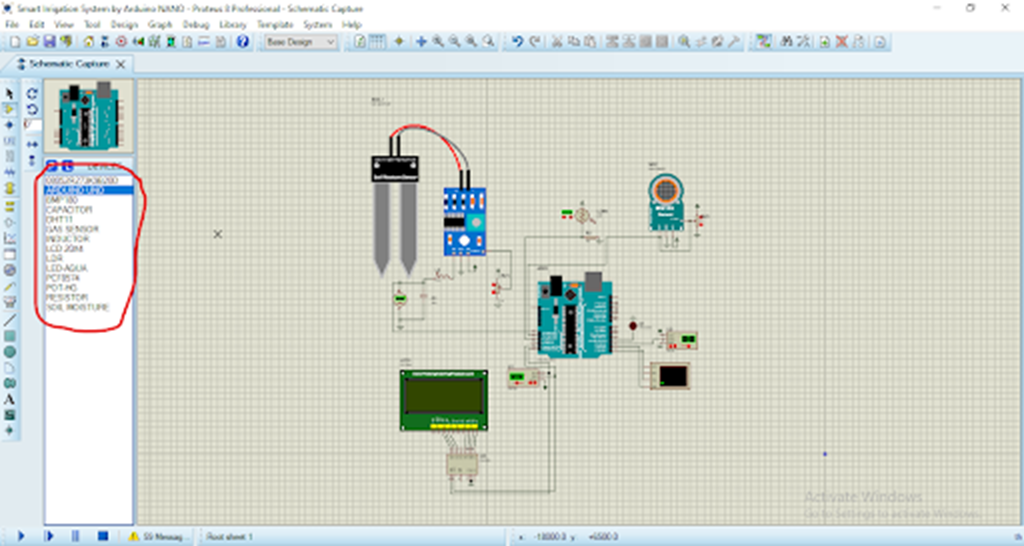Image resolution: width=1024 pixels, height=546 pixels.
Task: Open the Library menu
Action: pos(232,24)
